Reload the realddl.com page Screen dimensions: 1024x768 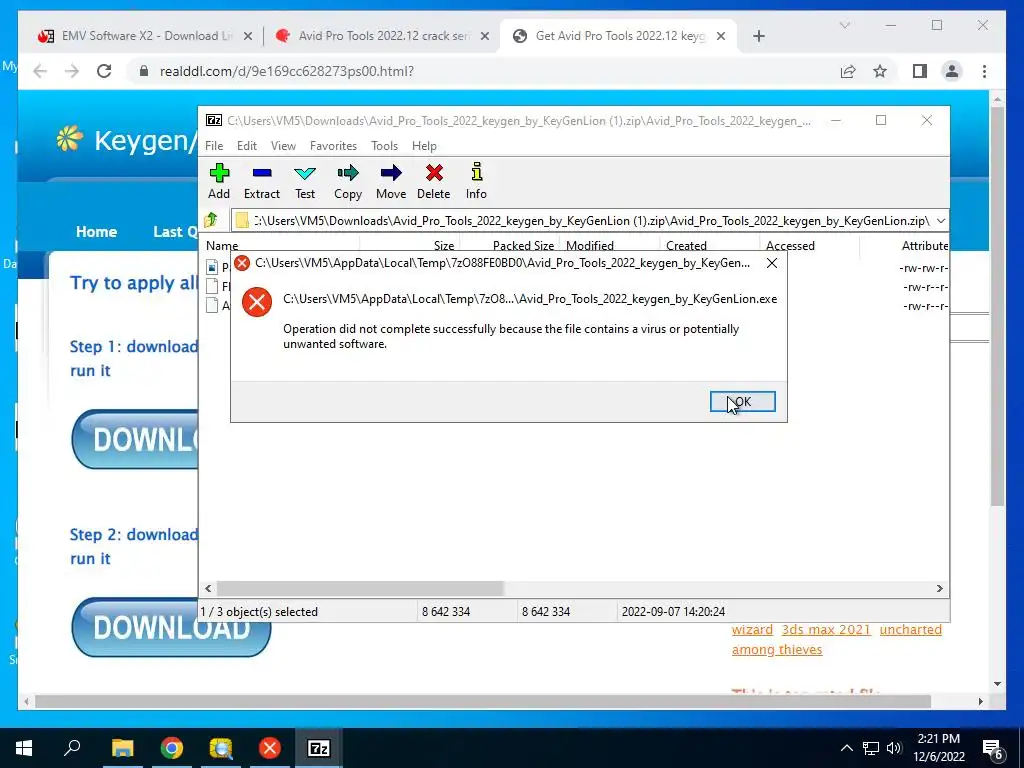104,71
